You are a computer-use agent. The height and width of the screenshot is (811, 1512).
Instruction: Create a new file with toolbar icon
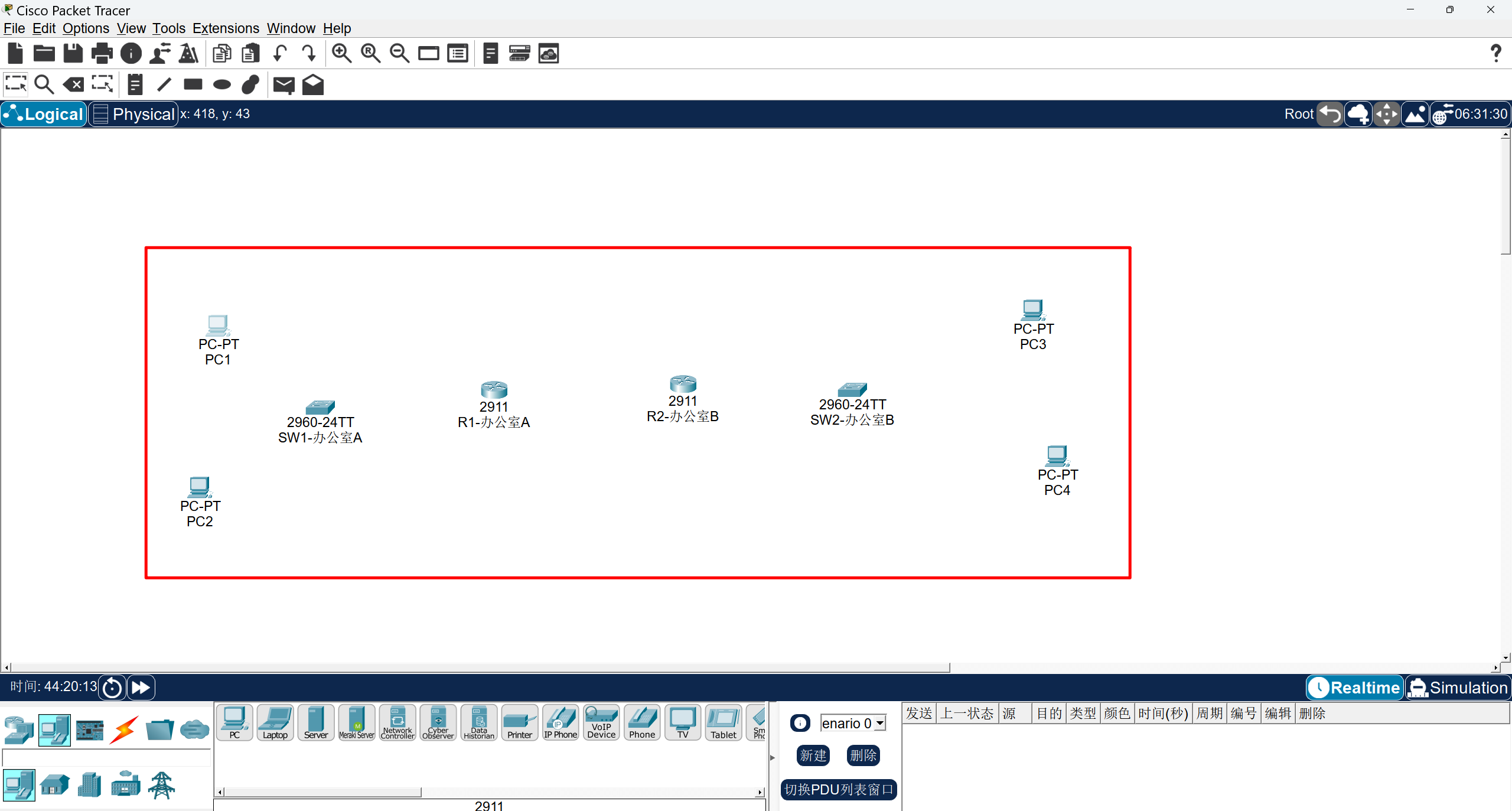[x=15, y=54]
